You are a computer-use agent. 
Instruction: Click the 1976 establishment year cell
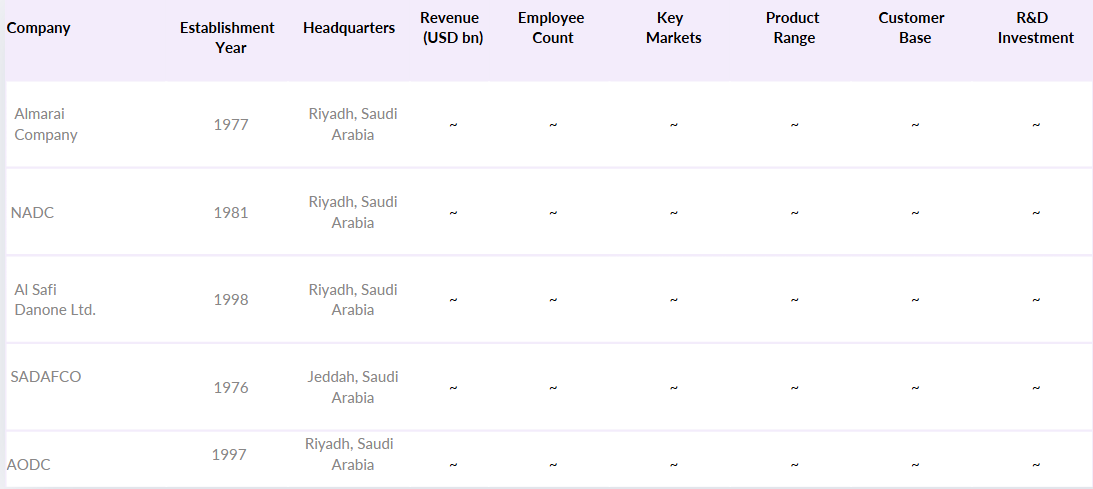(x=231, y=388)
